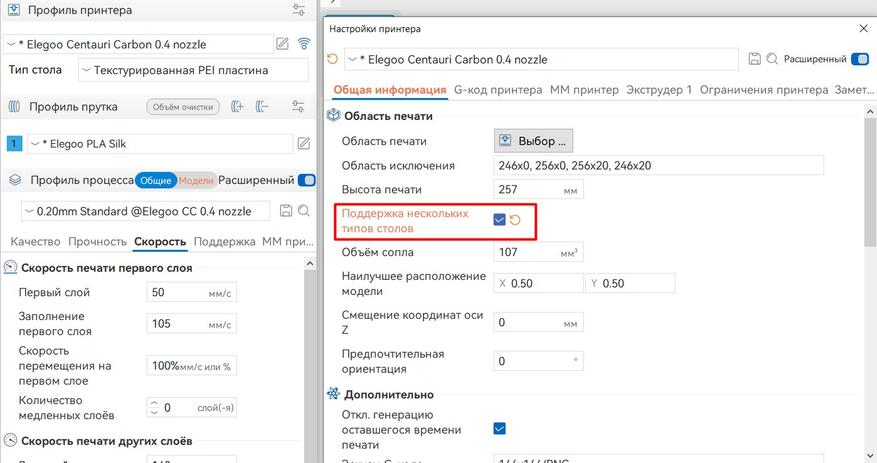Add a filament with the plus icon
Screen dimensions: 877x463
pyautogui.click(x=237, y=106)
